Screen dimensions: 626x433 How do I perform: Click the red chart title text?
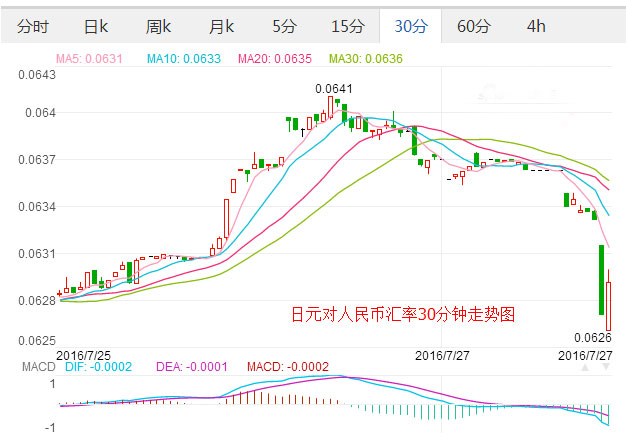coord(402,313)
